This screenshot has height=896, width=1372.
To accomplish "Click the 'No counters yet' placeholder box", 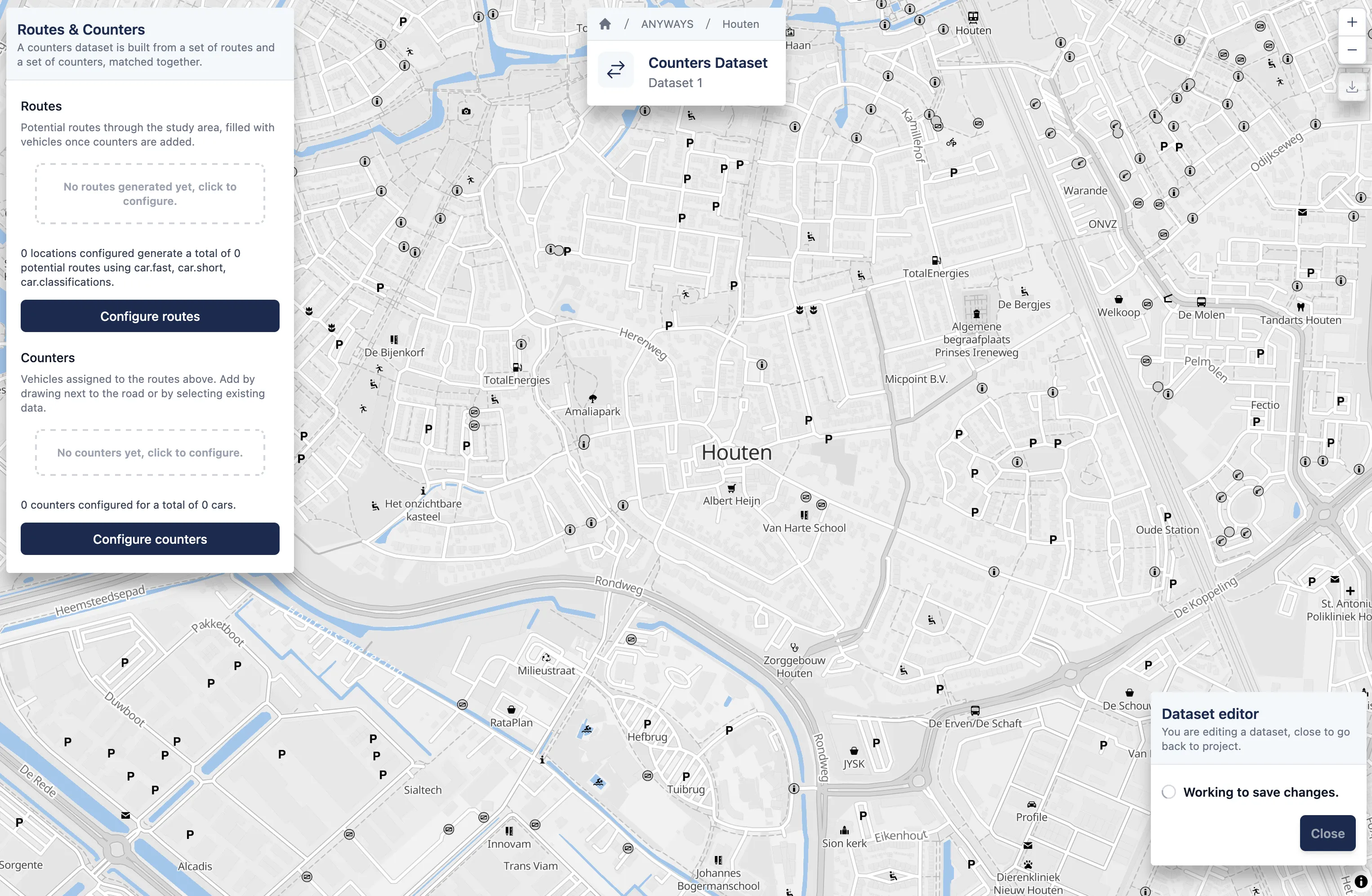I will 150,452.
